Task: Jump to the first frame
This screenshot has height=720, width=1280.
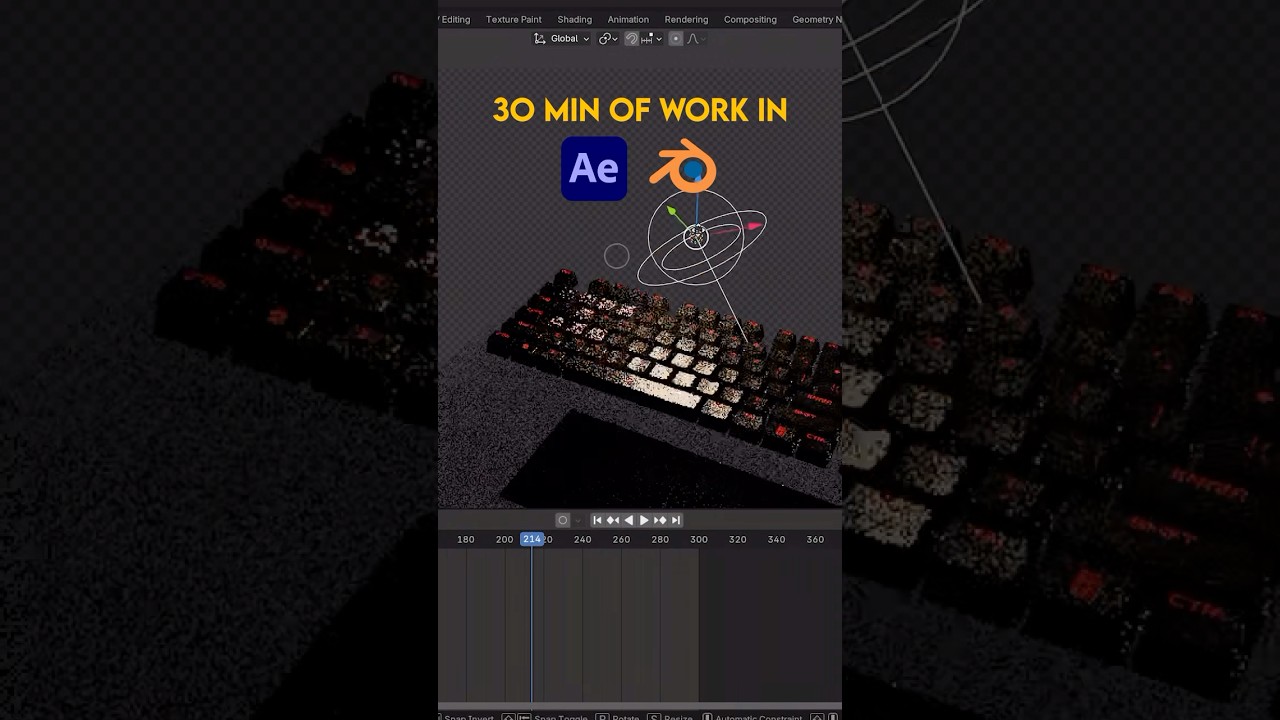Action: tap(597, 520)
